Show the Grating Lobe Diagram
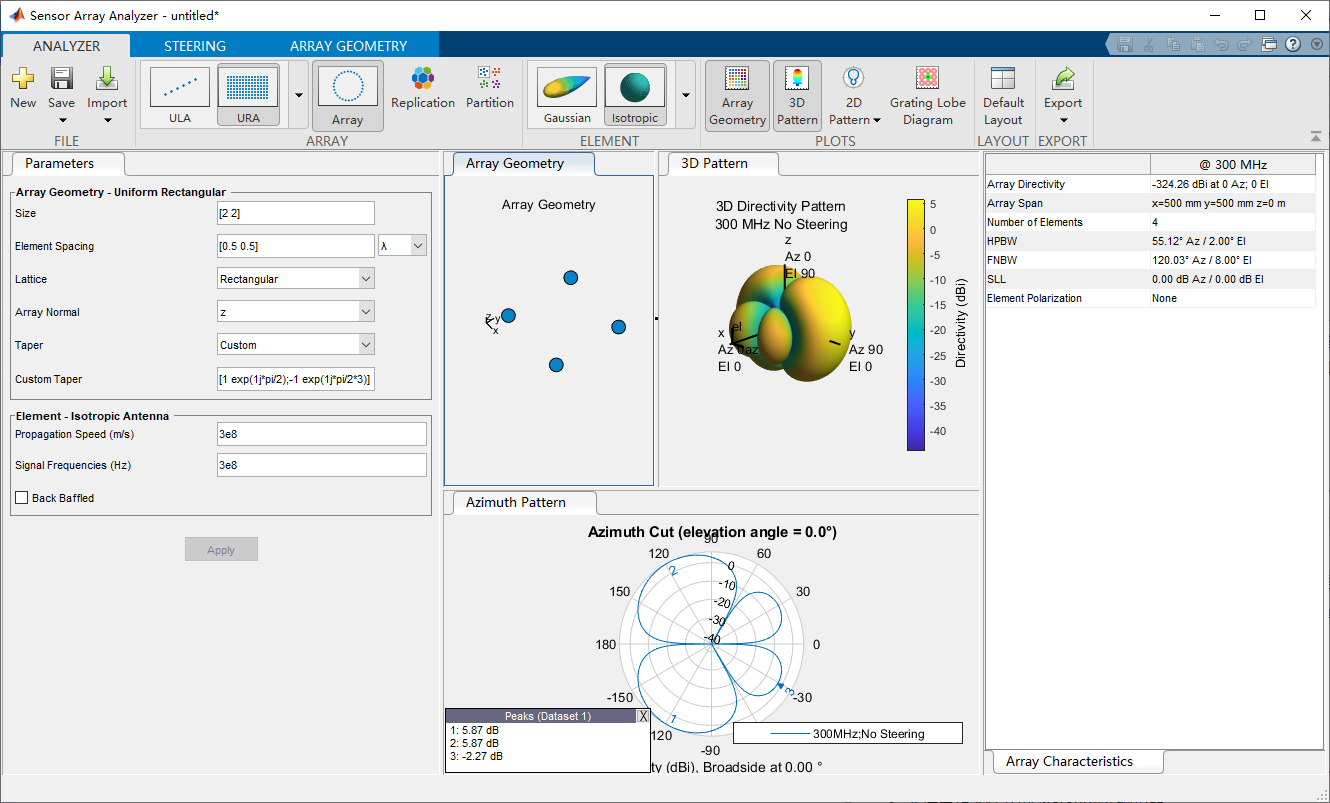The image size is (1330, 803). coord(927,95)
